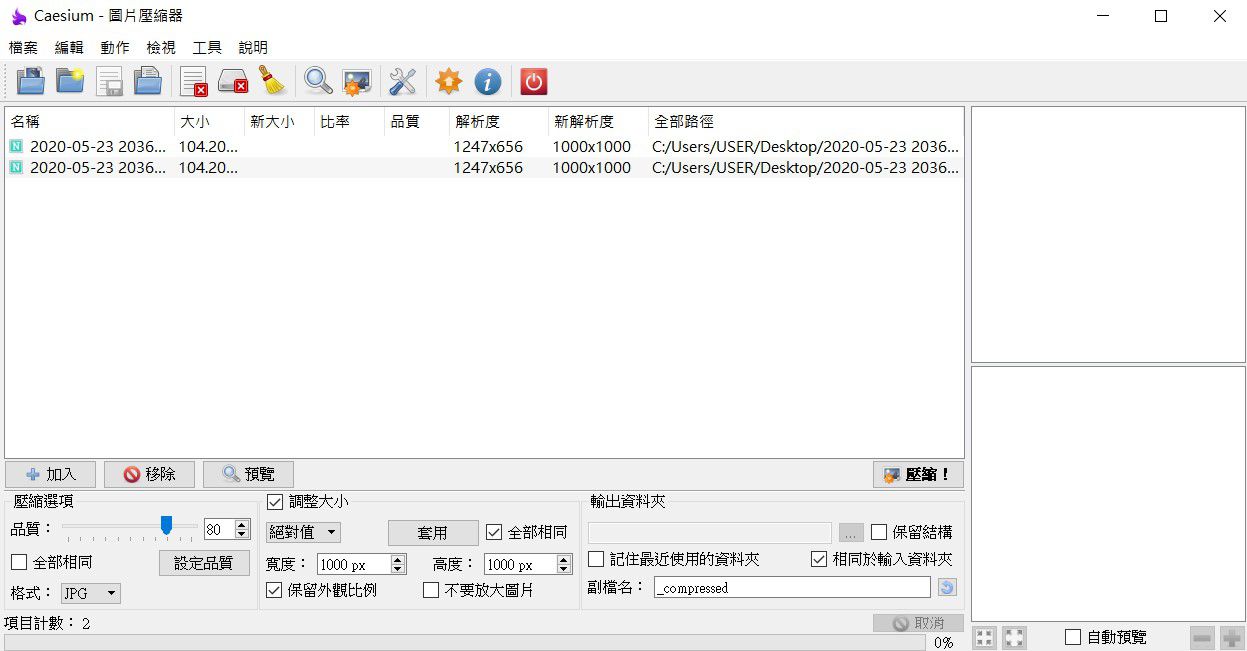Increase 高度 with the up arrow
The height and width of the screenshot is (651, 1247).
coord(564,559)
